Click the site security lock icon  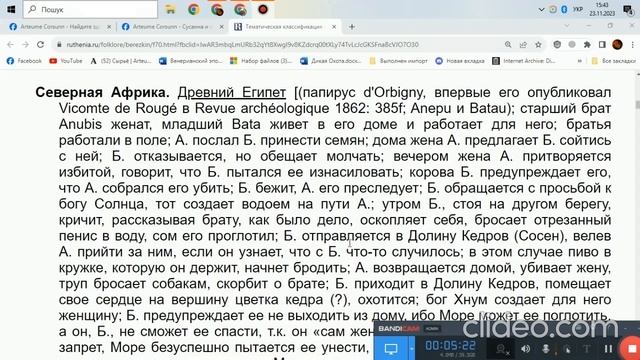59,44
